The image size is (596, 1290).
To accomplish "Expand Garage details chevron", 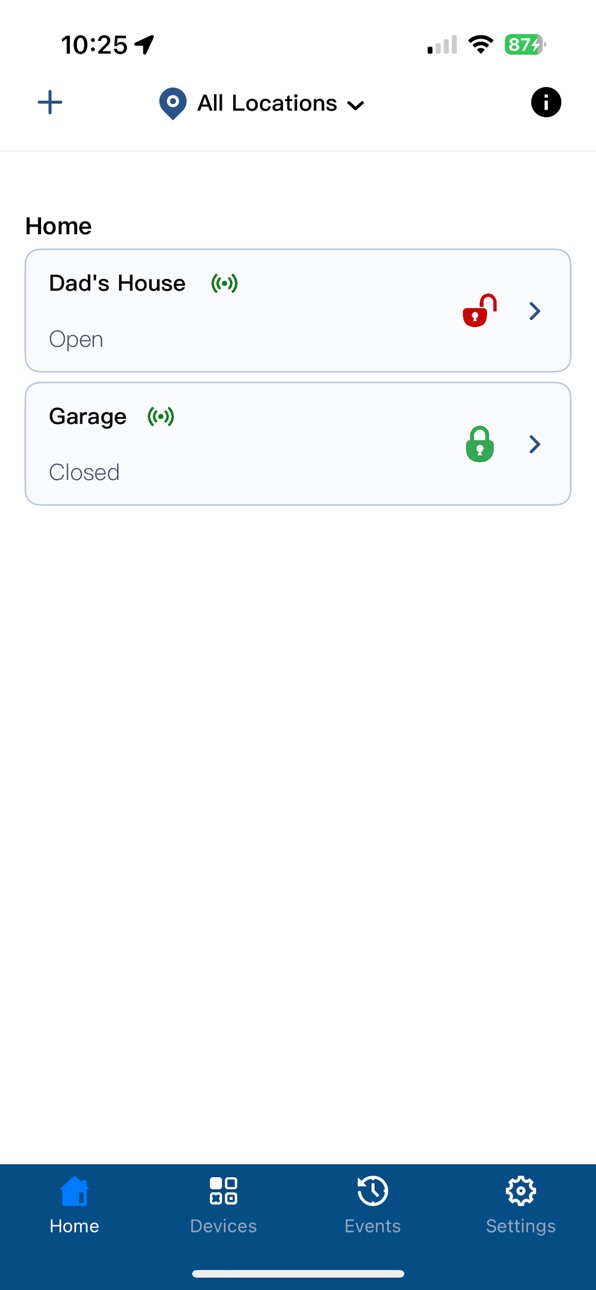I will tap(535, 444).
